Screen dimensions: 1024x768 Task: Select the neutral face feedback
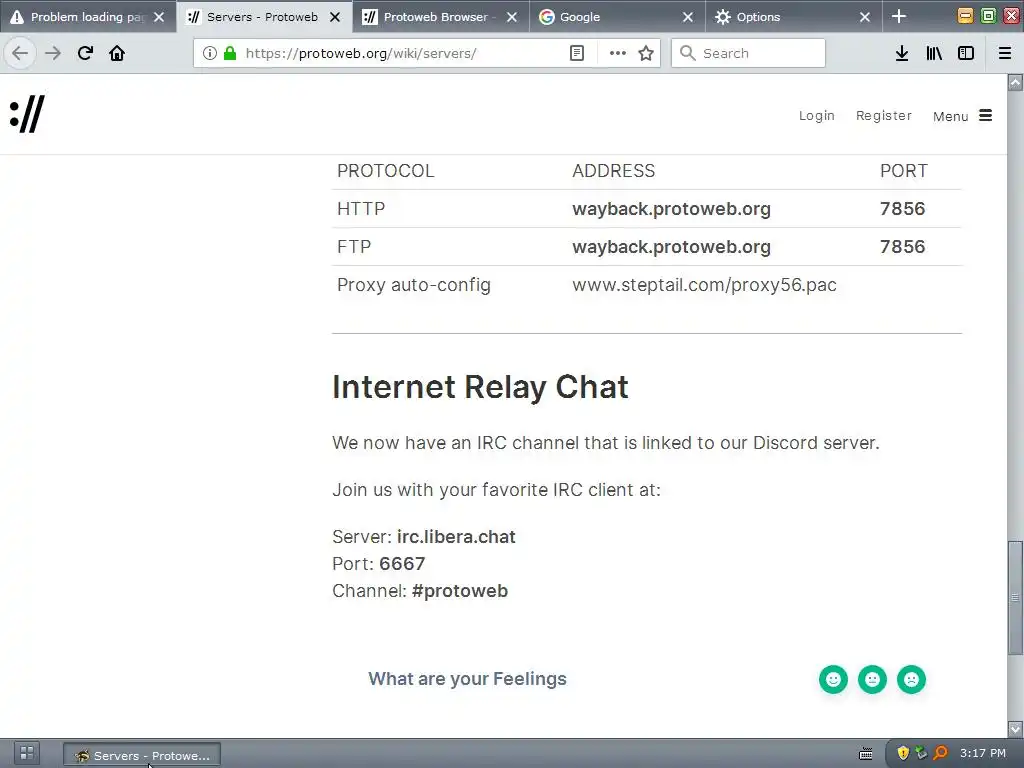click(x=872, y=679)
